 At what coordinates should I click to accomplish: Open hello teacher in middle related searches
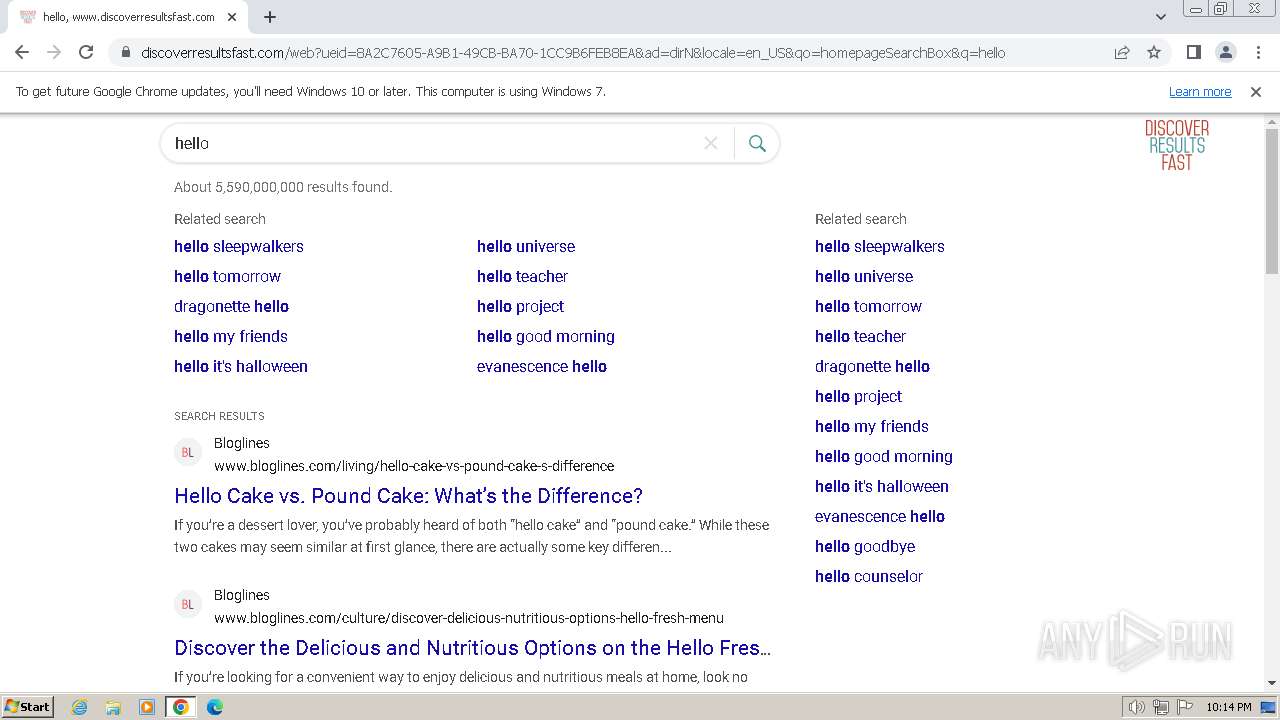coord(522,276)
